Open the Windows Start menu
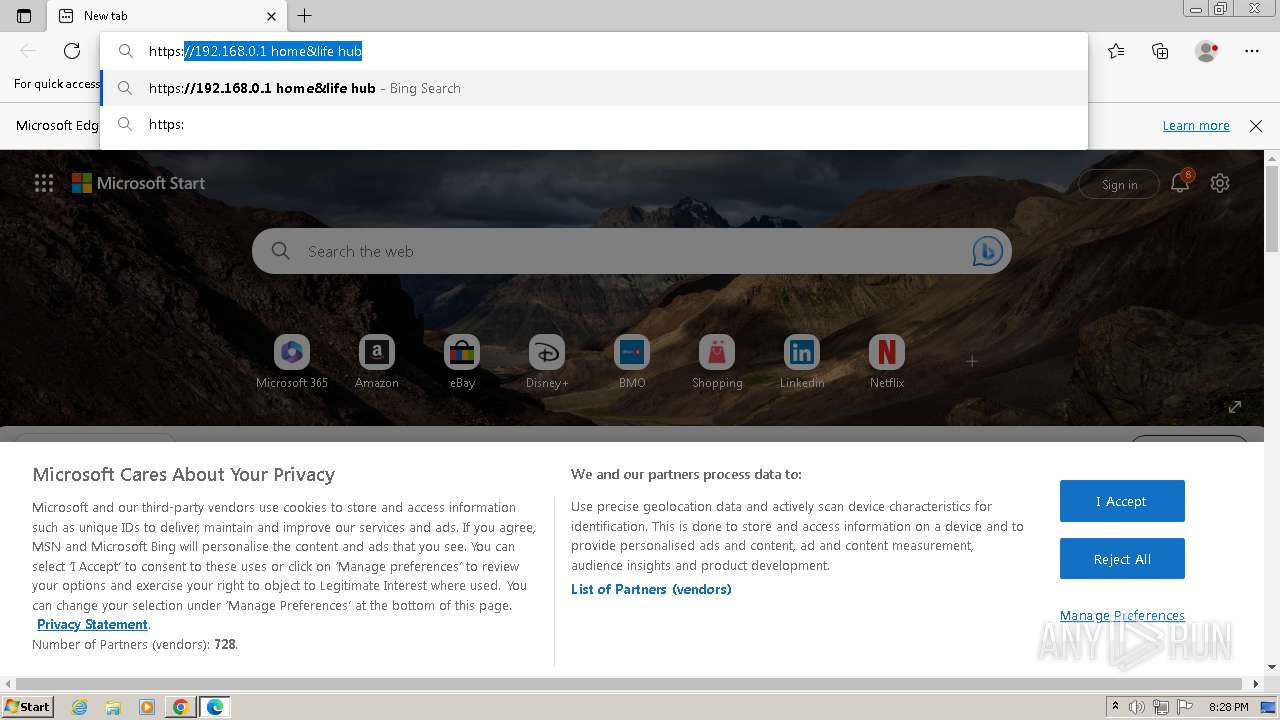1280x720 pixels. pyautogui.click(x=27, y=706)
